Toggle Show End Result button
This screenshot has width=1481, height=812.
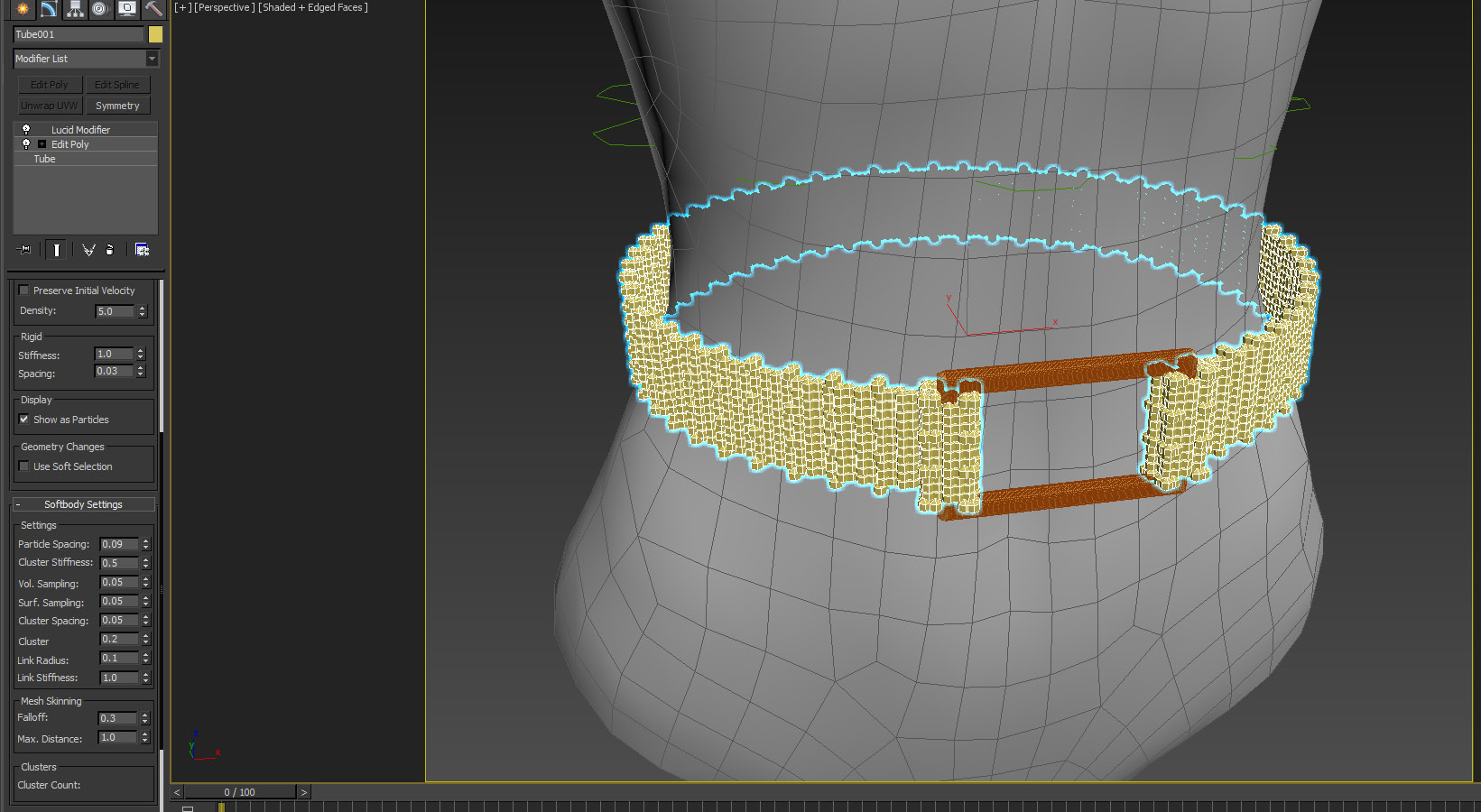[x=56, y=250]
